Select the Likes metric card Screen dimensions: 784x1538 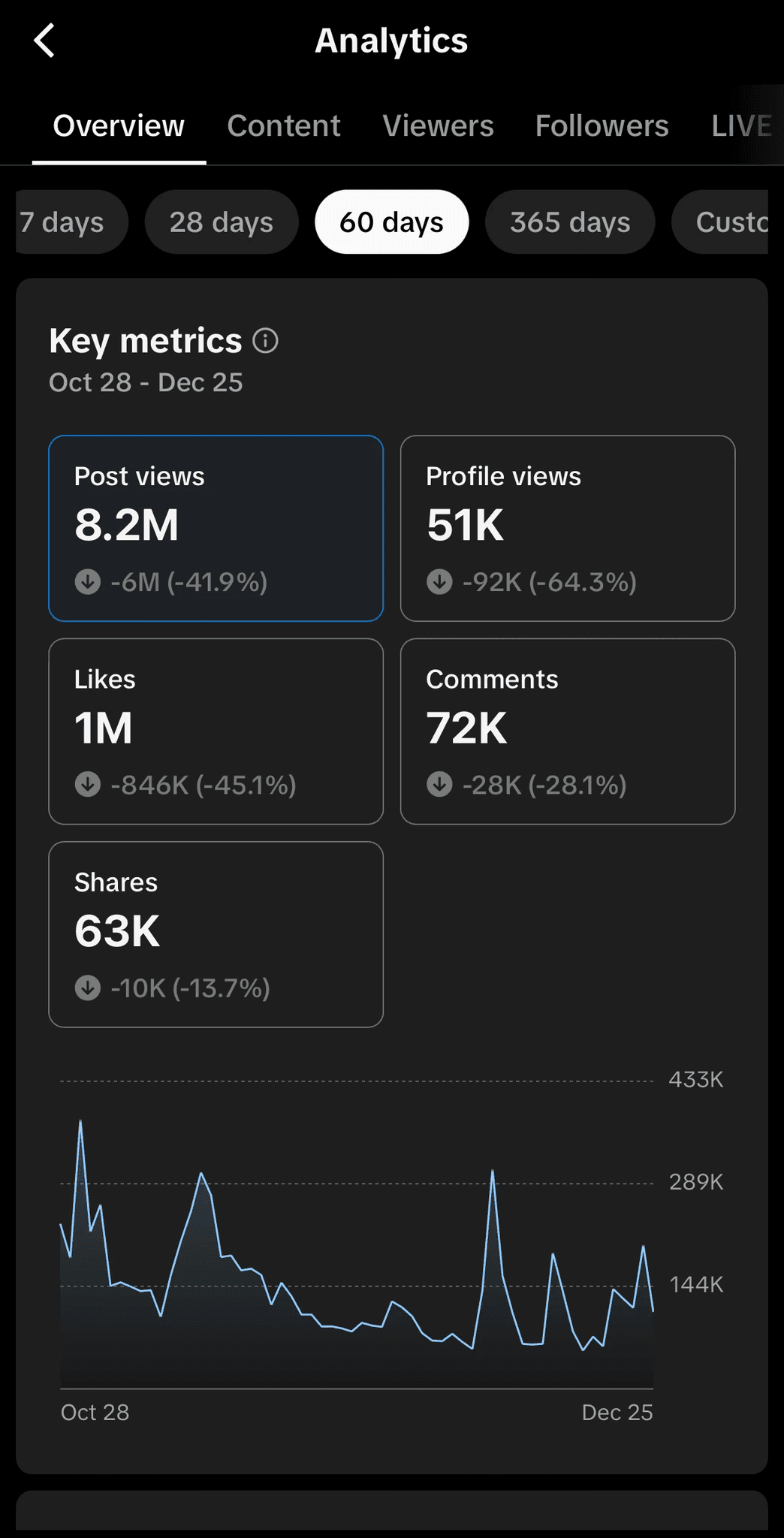point(216,731)
